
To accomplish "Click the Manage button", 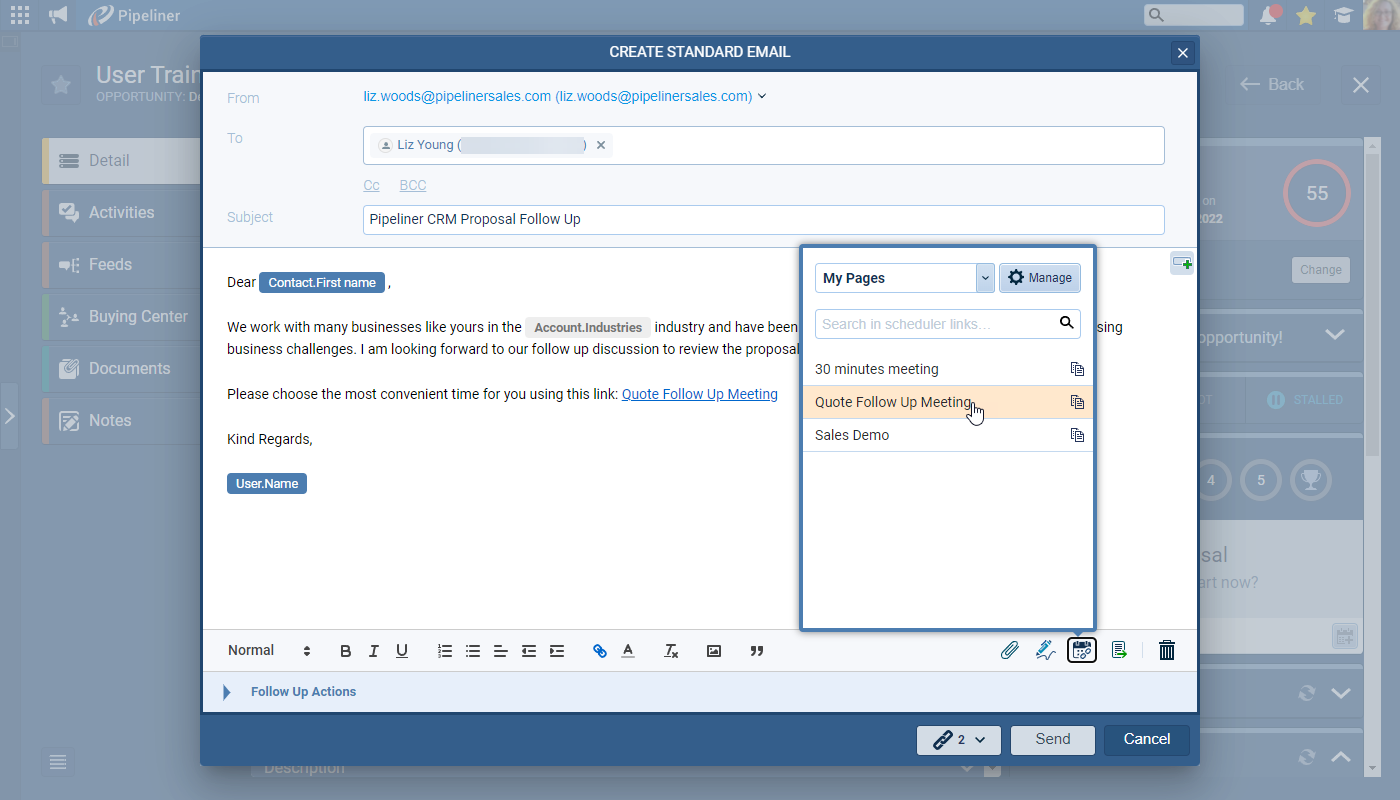I will pos(1040,278).
